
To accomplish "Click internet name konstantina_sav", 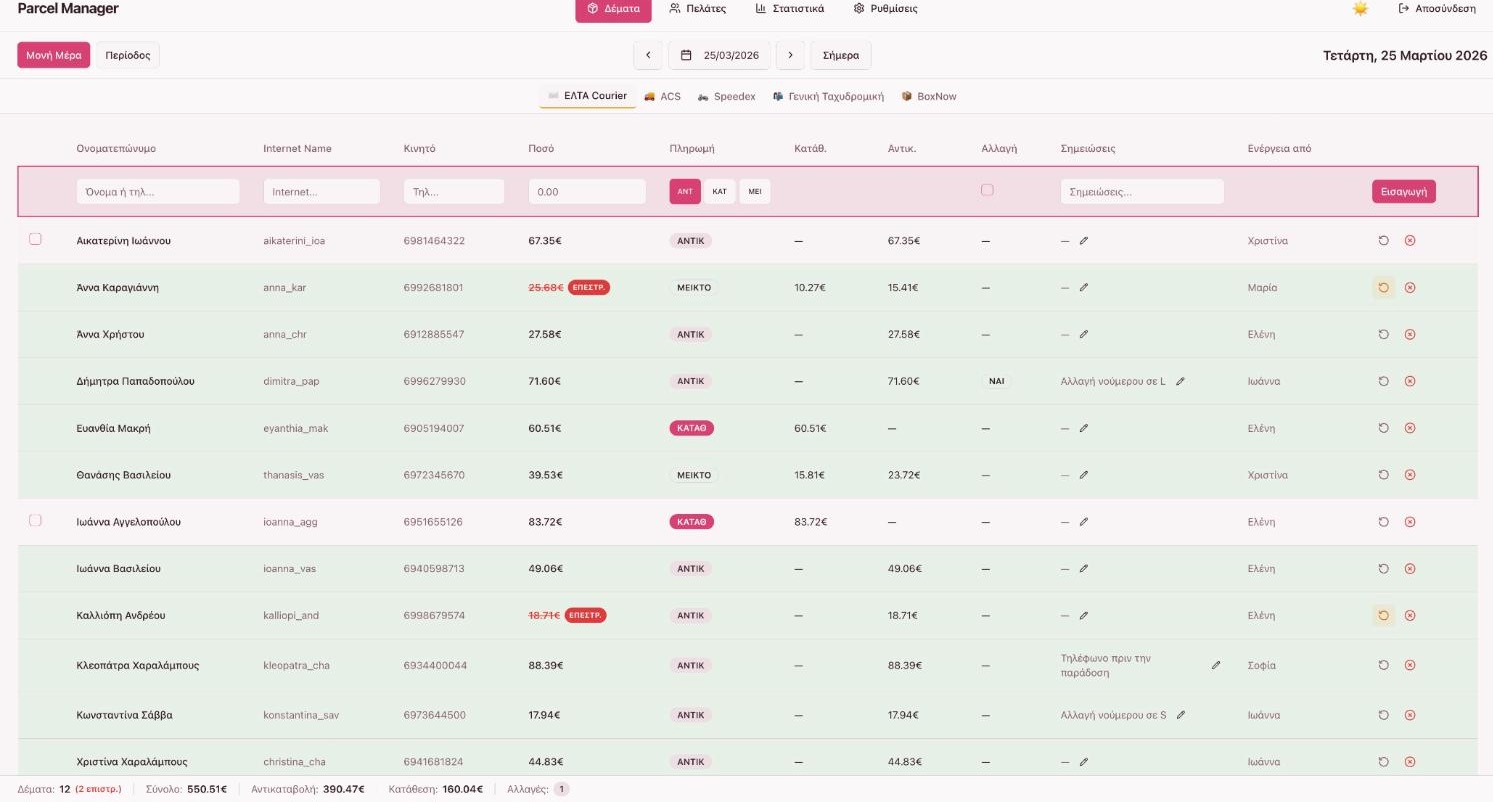I will [x=302, y=715].
